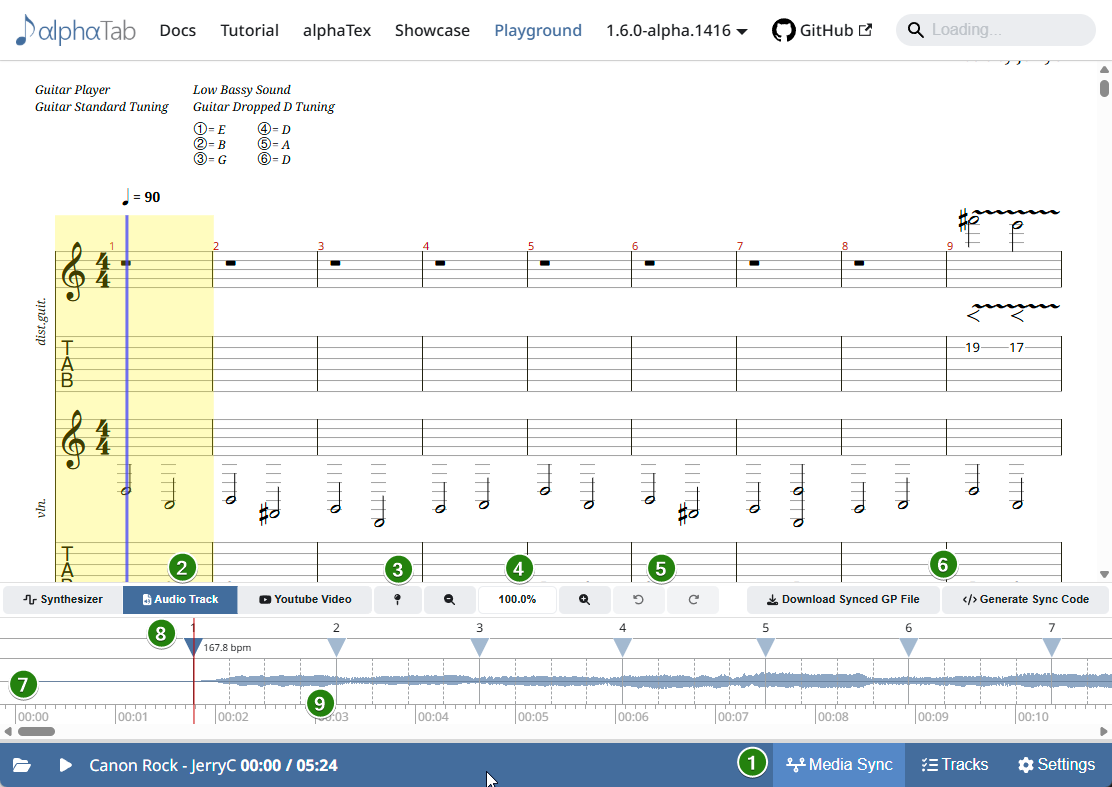The width and height of the screenshot is (1112, 787).
Task: Undo the last sync change
Action: [x=638, y=599]
